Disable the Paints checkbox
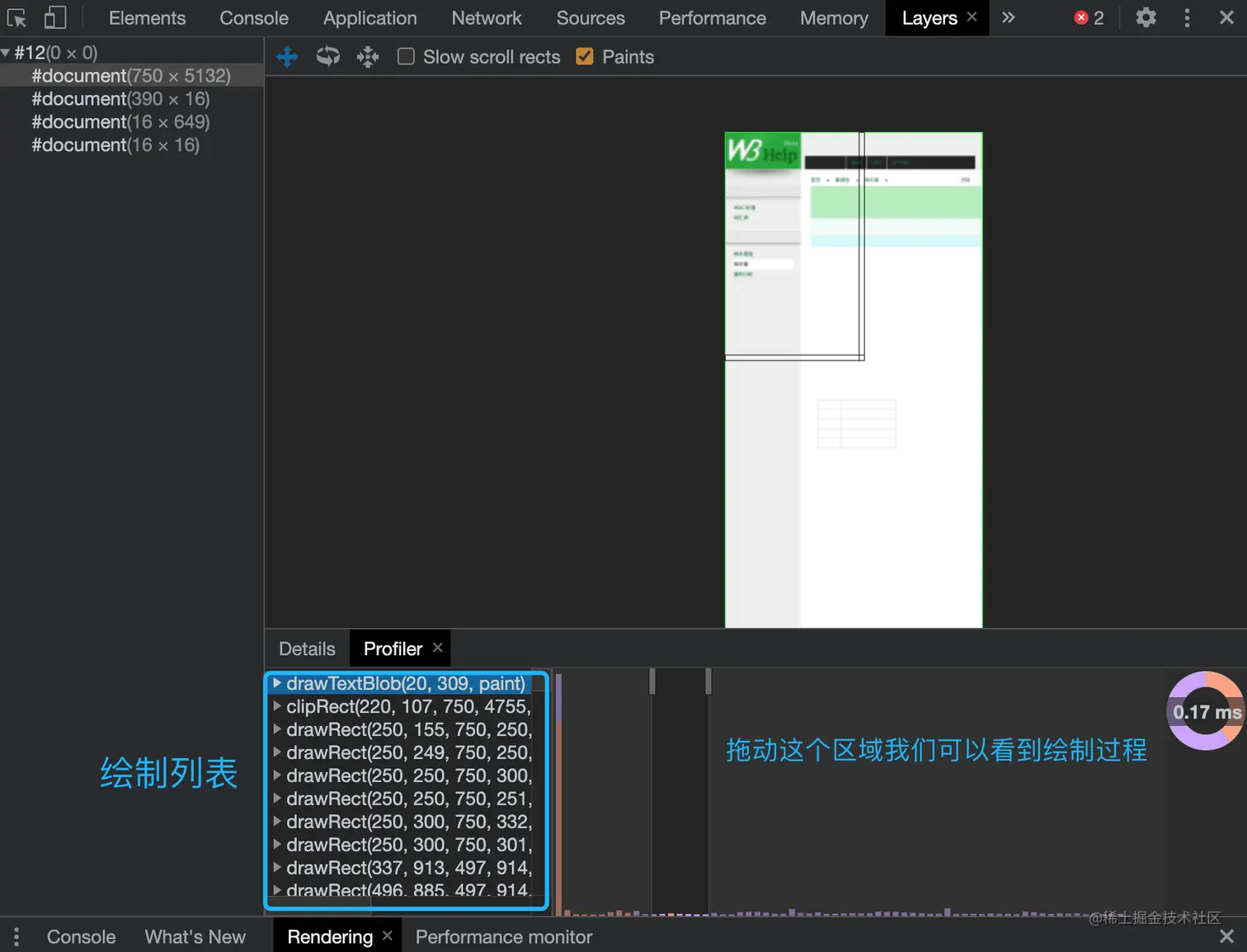Image resolution: width=1247 pixels, height=952 pixels. [x=584, y=56]
